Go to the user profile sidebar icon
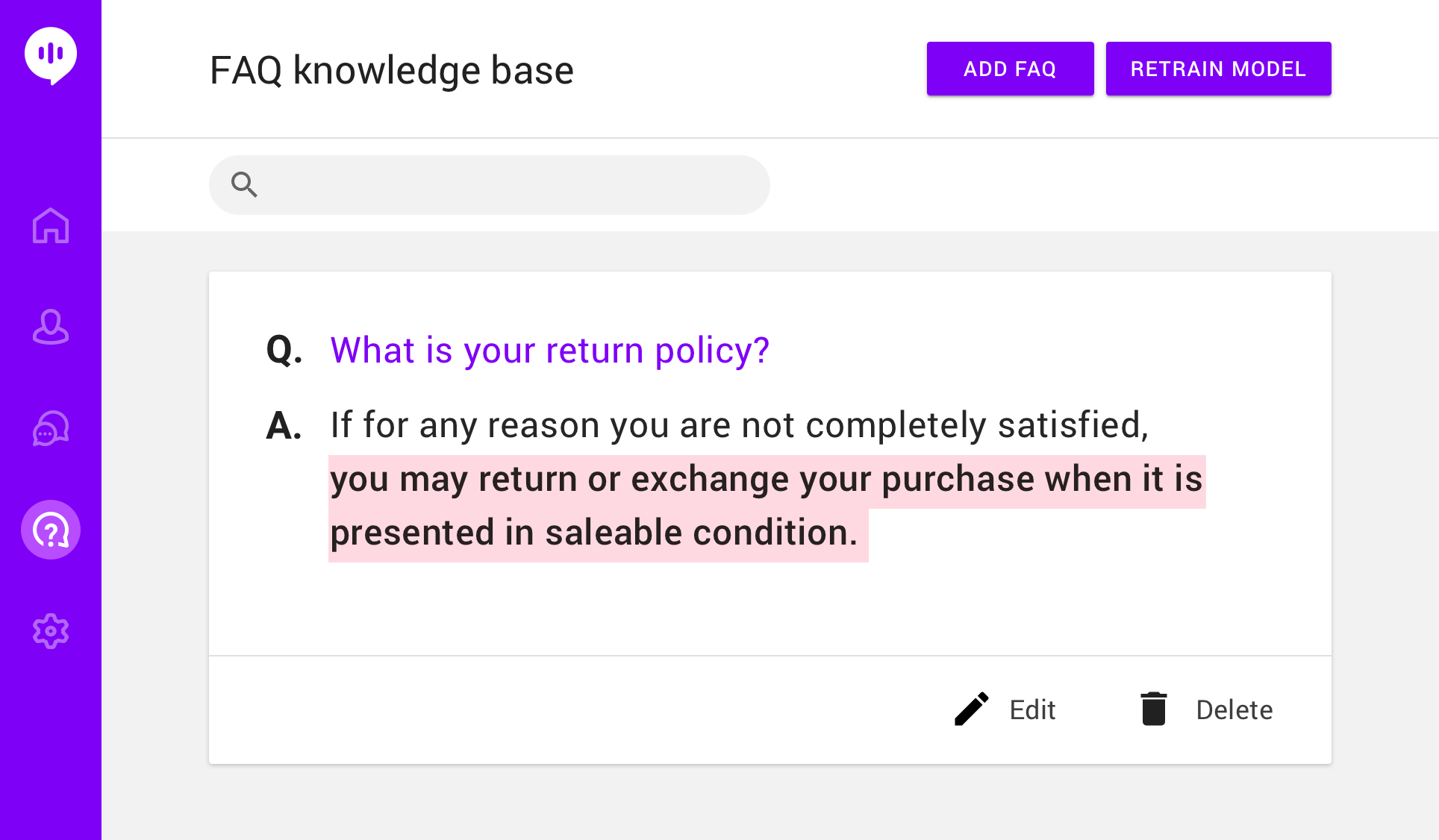1439x840 pixels. tap(51, 327)
